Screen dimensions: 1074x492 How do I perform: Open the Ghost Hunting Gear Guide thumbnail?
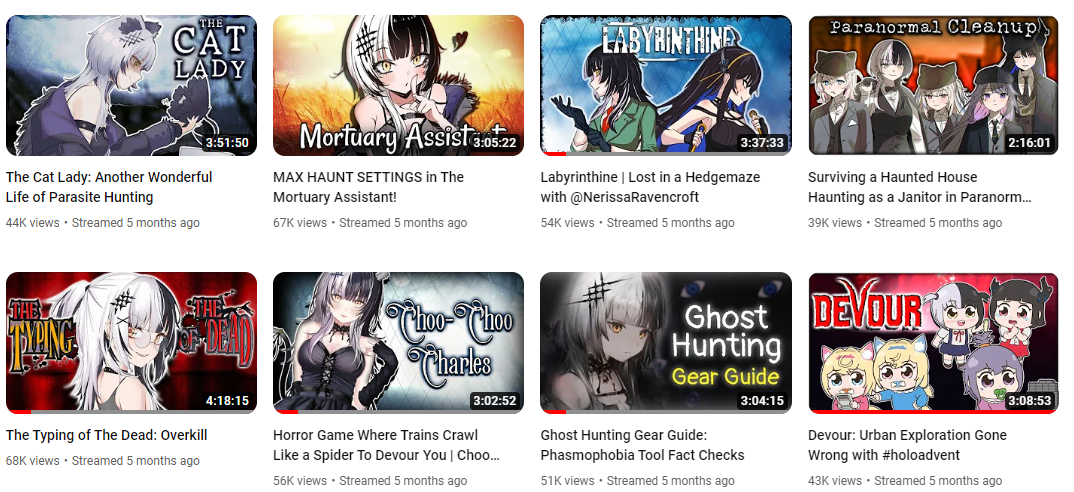click(666, 343)
